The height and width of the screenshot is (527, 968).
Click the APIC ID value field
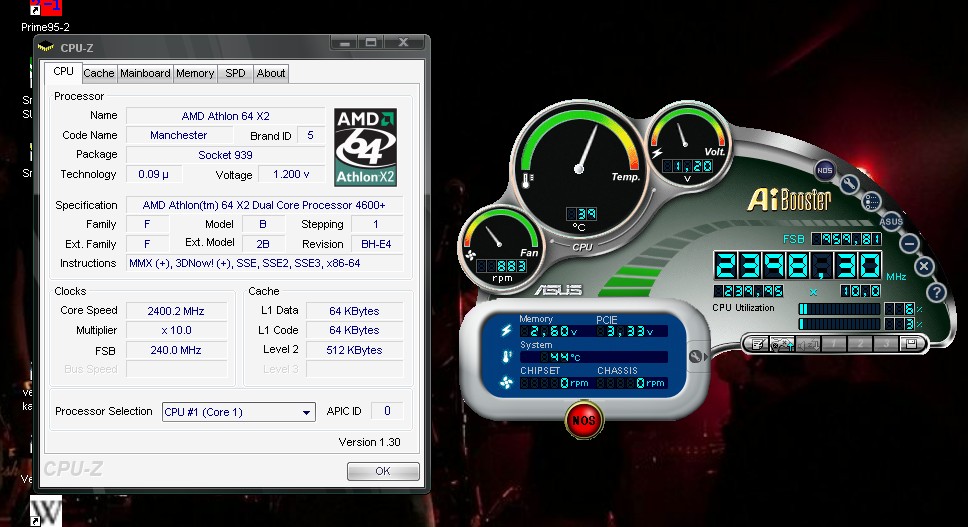[x=387, y=411]
